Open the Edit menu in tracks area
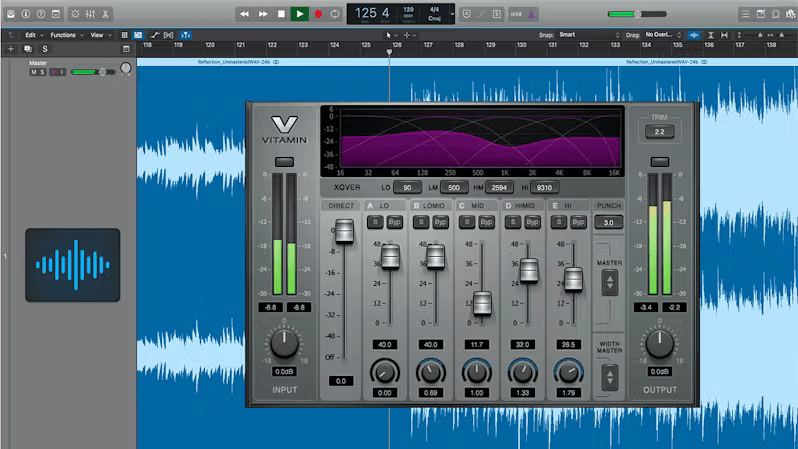Viewport: 798px width, 449px height. tap(34, 35)
